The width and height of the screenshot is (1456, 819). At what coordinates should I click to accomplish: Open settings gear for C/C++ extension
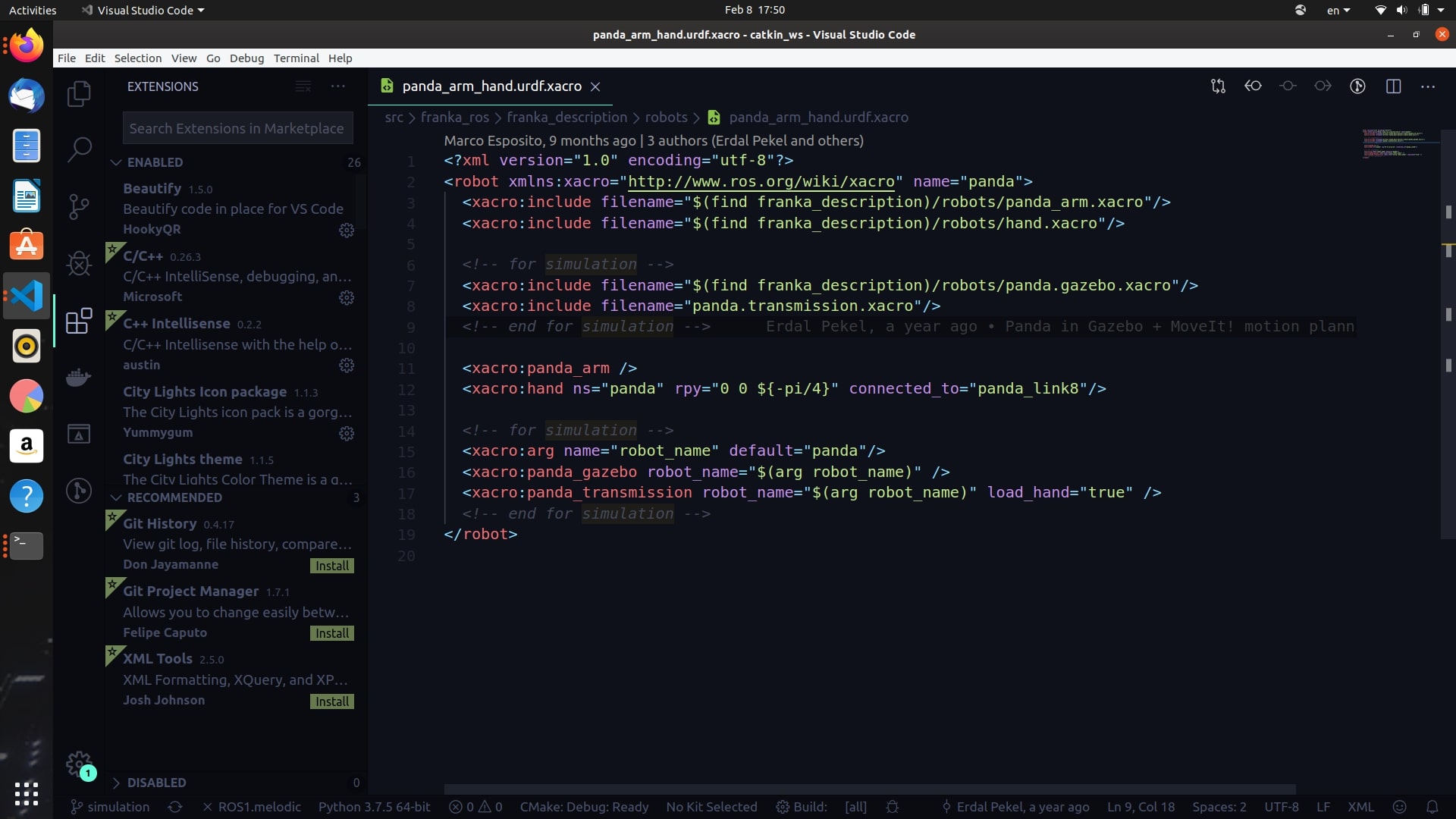[x=347, y=297]
